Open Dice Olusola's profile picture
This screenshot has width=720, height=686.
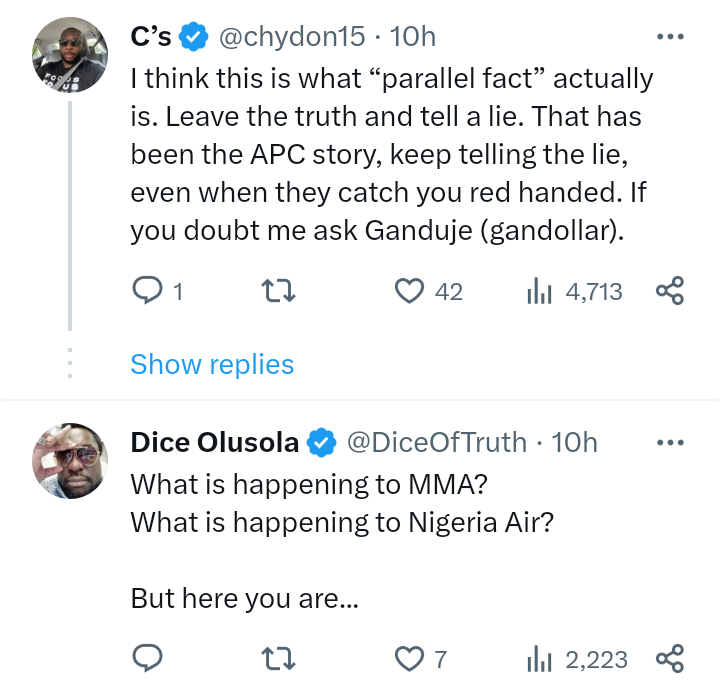tap(70, 460)
